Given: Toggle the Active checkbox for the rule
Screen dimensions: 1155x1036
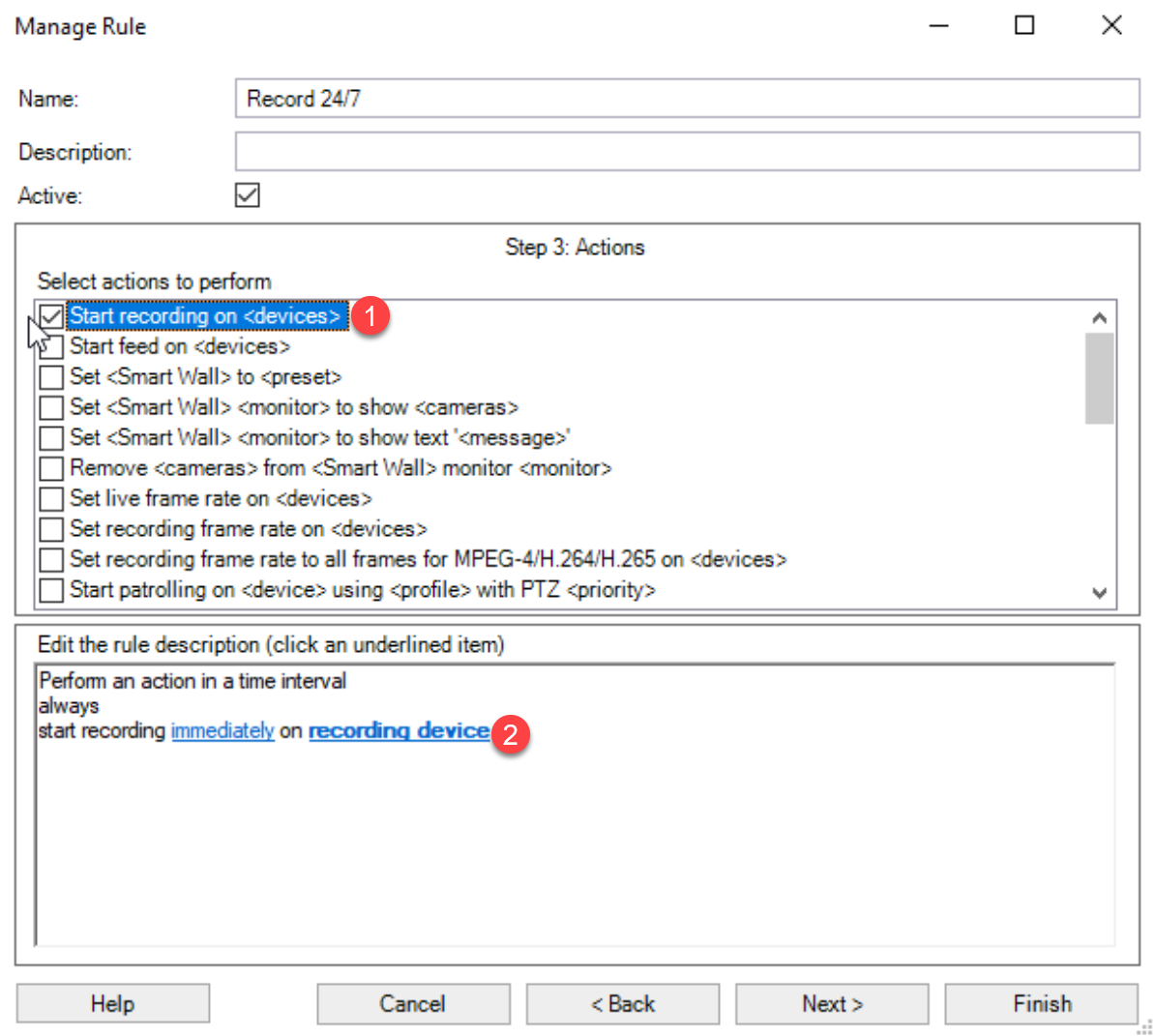Looking at the screenshot, I should click(x=247, y=194).
